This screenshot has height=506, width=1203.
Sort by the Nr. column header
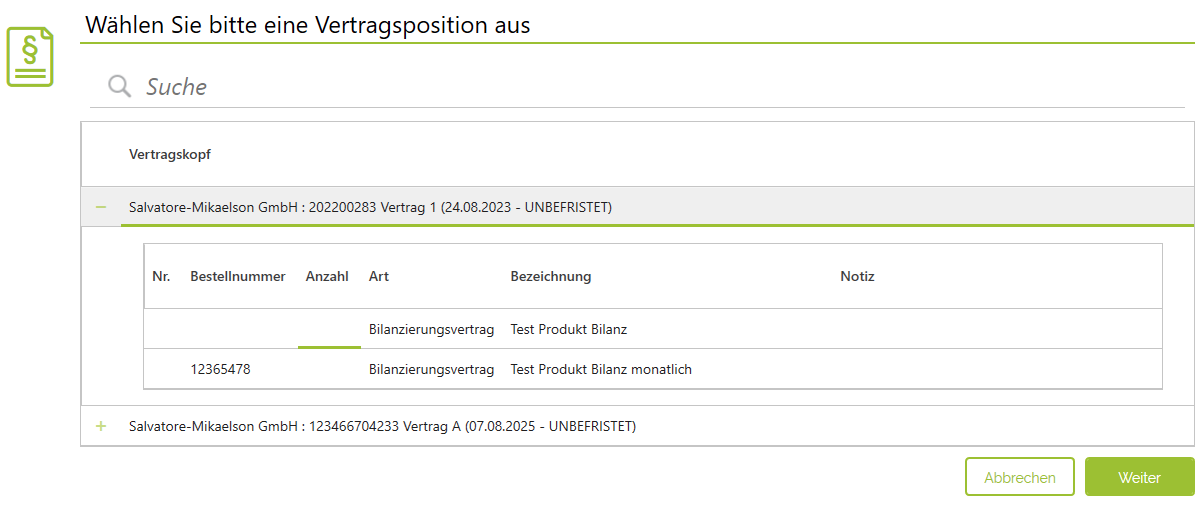(162, 276)
